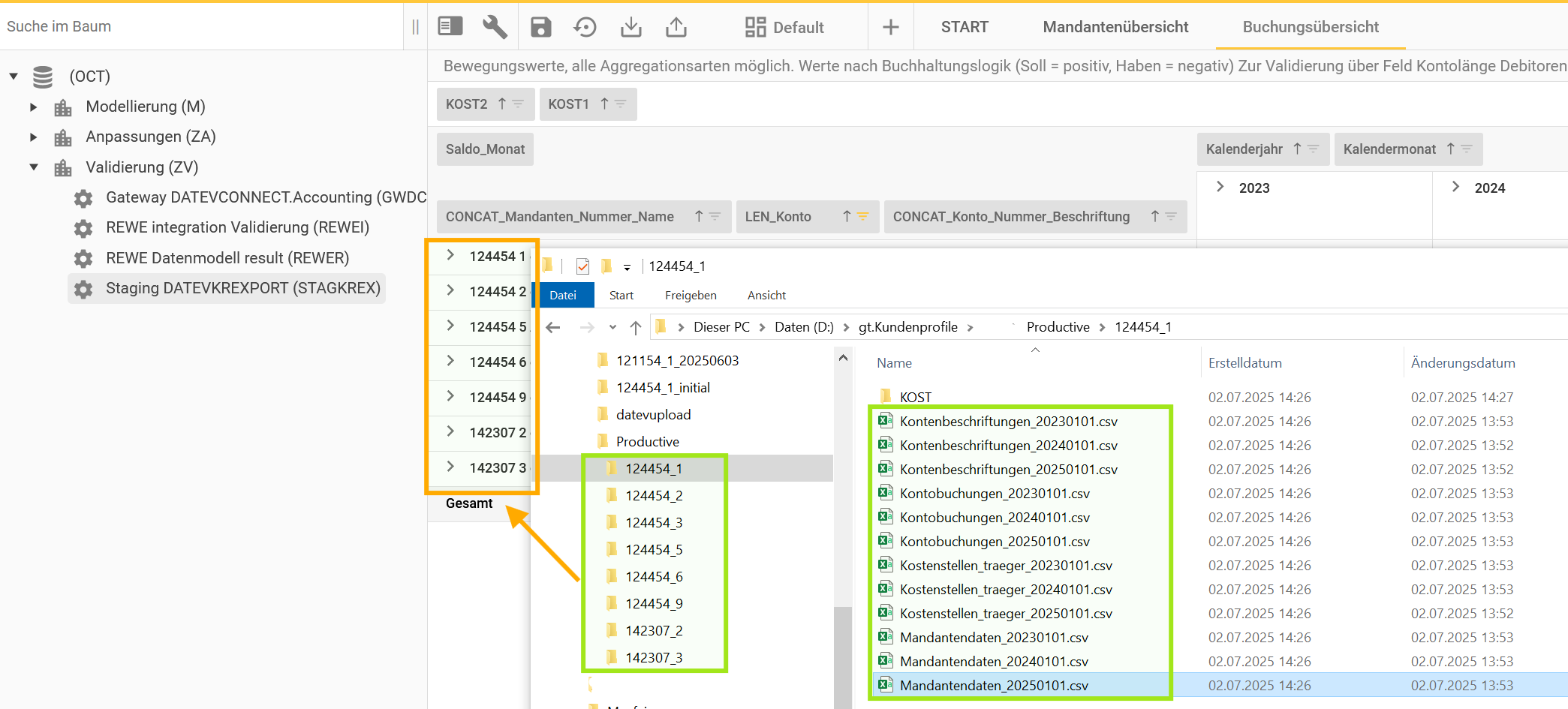Click the save disk icon
Screen dimensions: 1568x709
pos(540,27)
